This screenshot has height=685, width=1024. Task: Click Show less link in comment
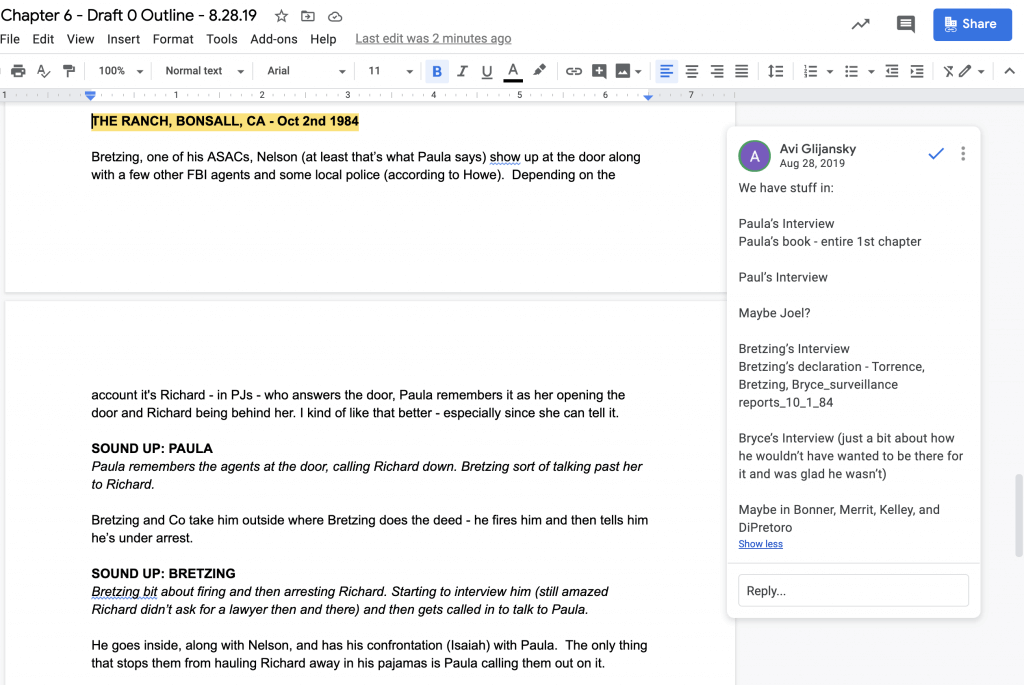[760, 544]
